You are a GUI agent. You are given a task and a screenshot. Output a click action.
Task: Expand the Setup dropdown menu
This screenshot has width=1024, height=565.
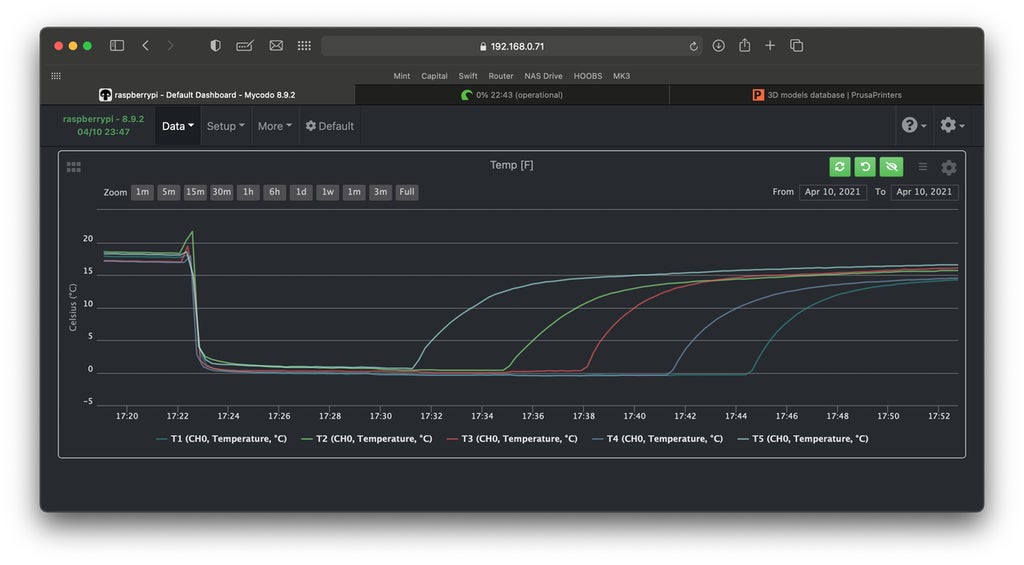[x=225, y=126]
